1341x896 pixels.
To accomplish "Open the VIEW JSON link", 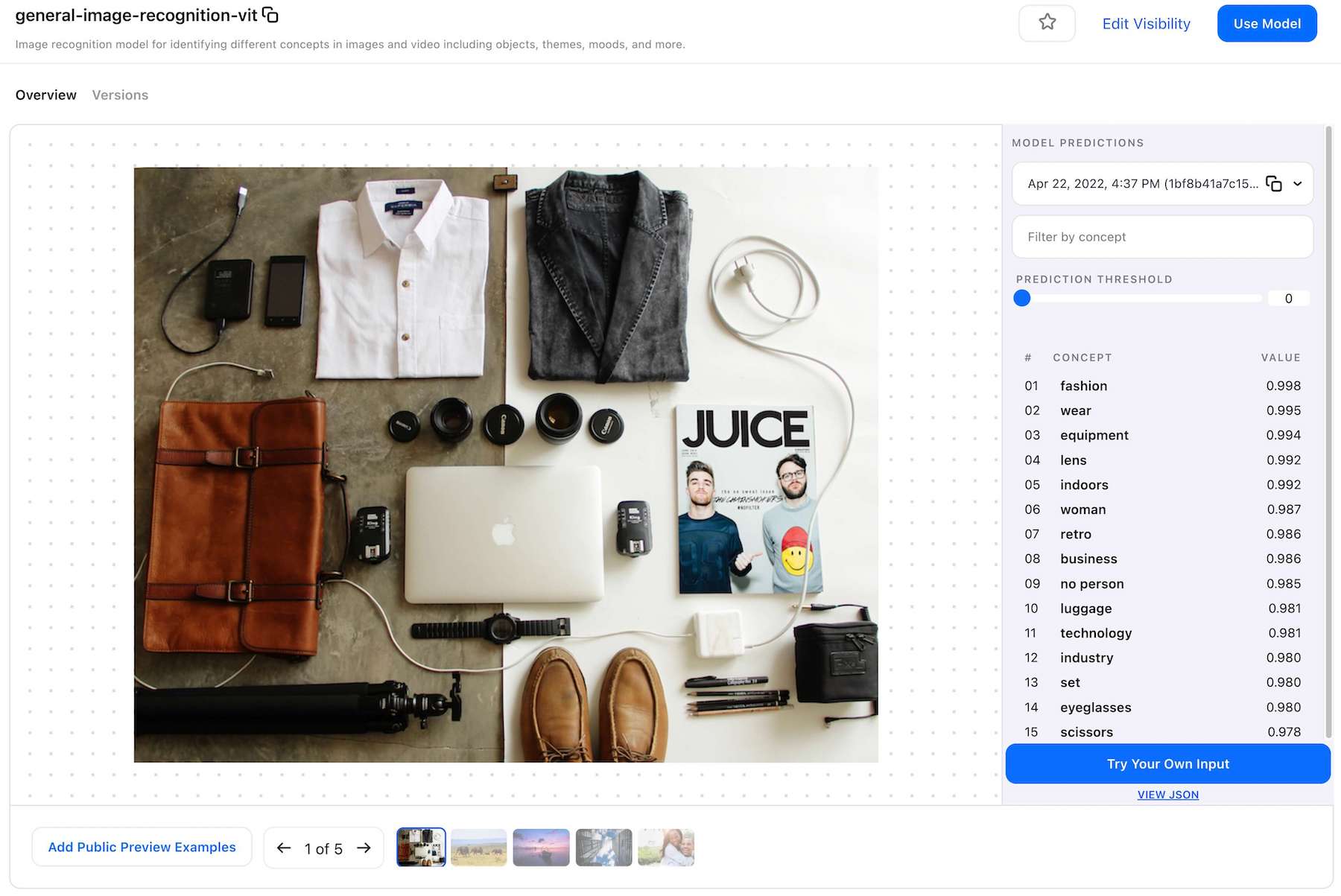I will (x=1167, y=795).
